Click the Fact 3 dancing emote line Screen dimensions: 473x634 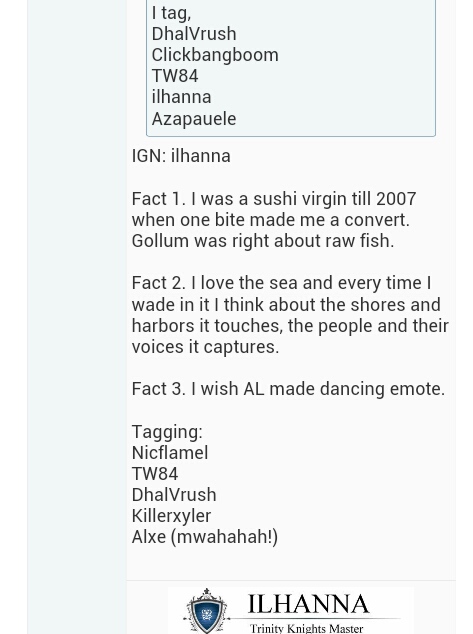pos(288,389)
